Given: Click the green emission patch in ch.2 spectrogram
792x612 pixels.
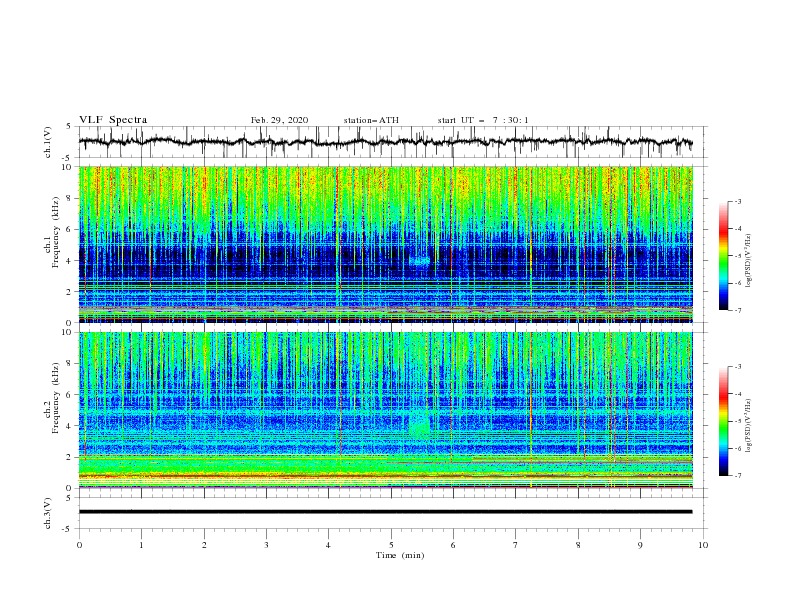Looking at the screenshot, I should click(420, 426).
